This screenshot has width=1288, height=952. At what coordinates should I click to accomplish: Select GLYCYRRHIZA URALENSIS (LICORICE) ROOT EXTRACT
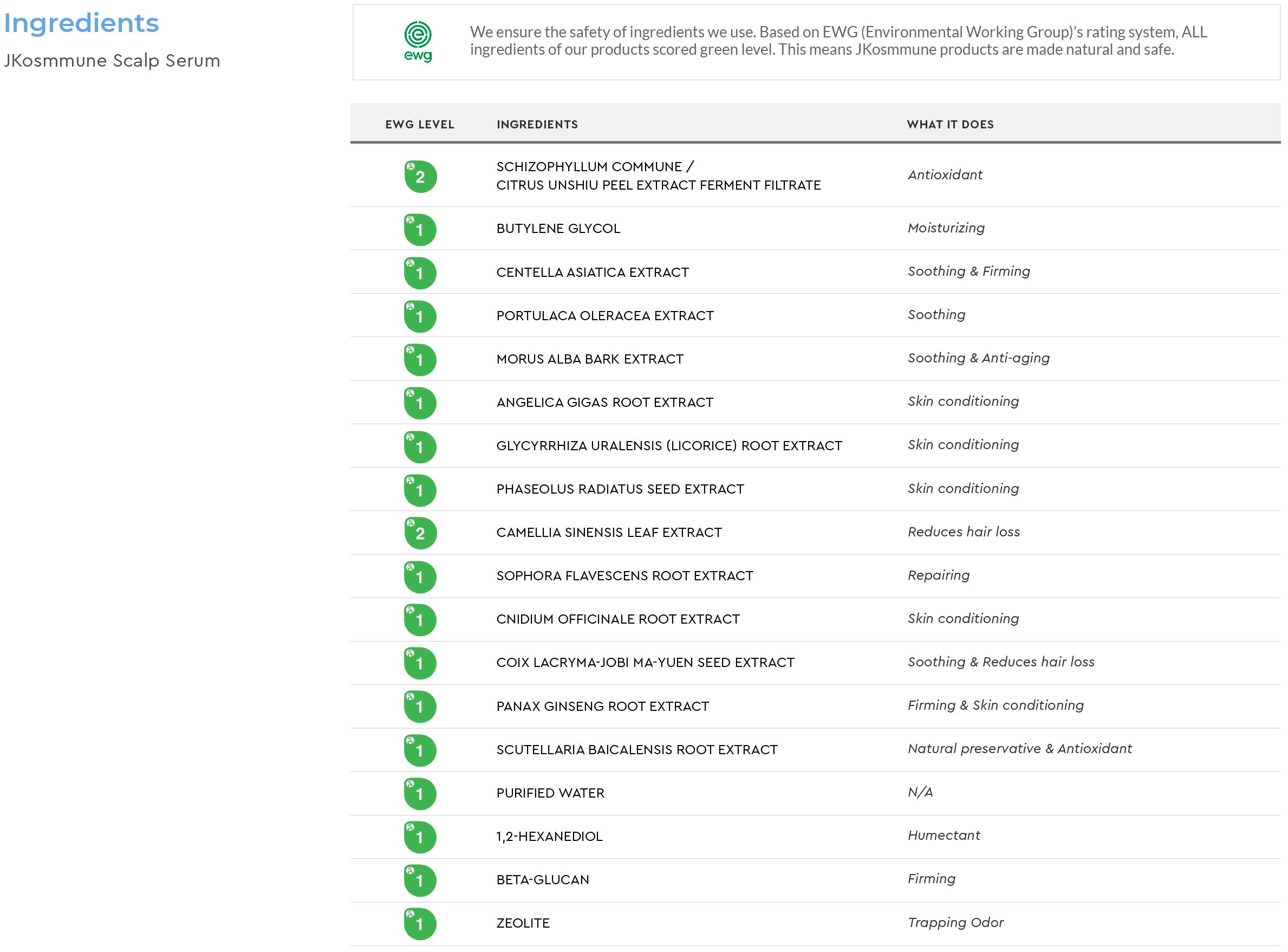pos(669,446)
